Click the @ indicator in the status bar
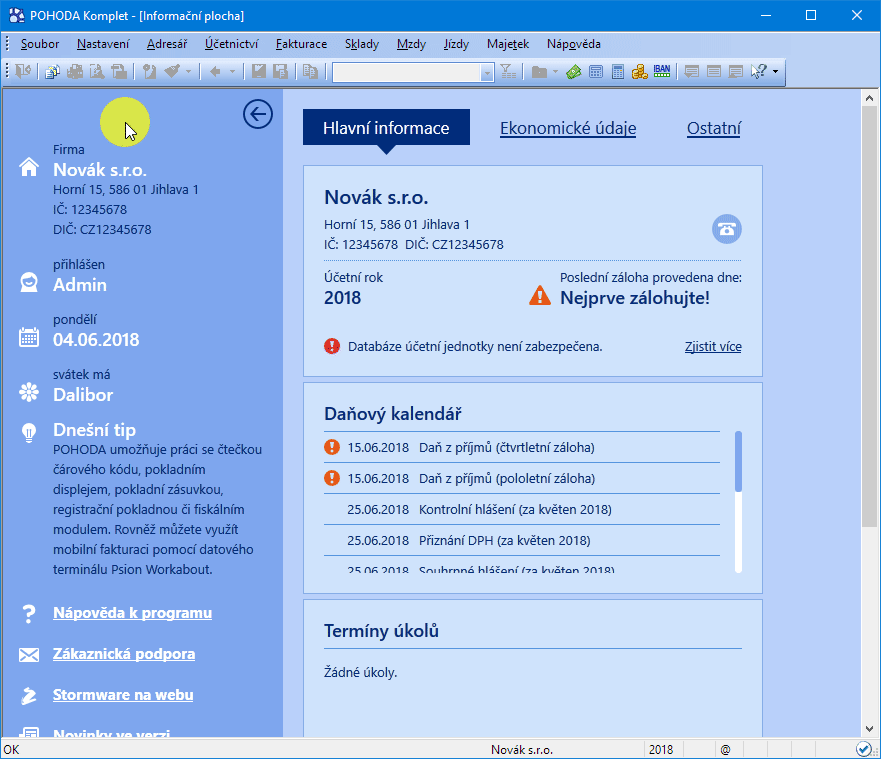The height and width of the screenshot is (759, 881). coord(725,749)
